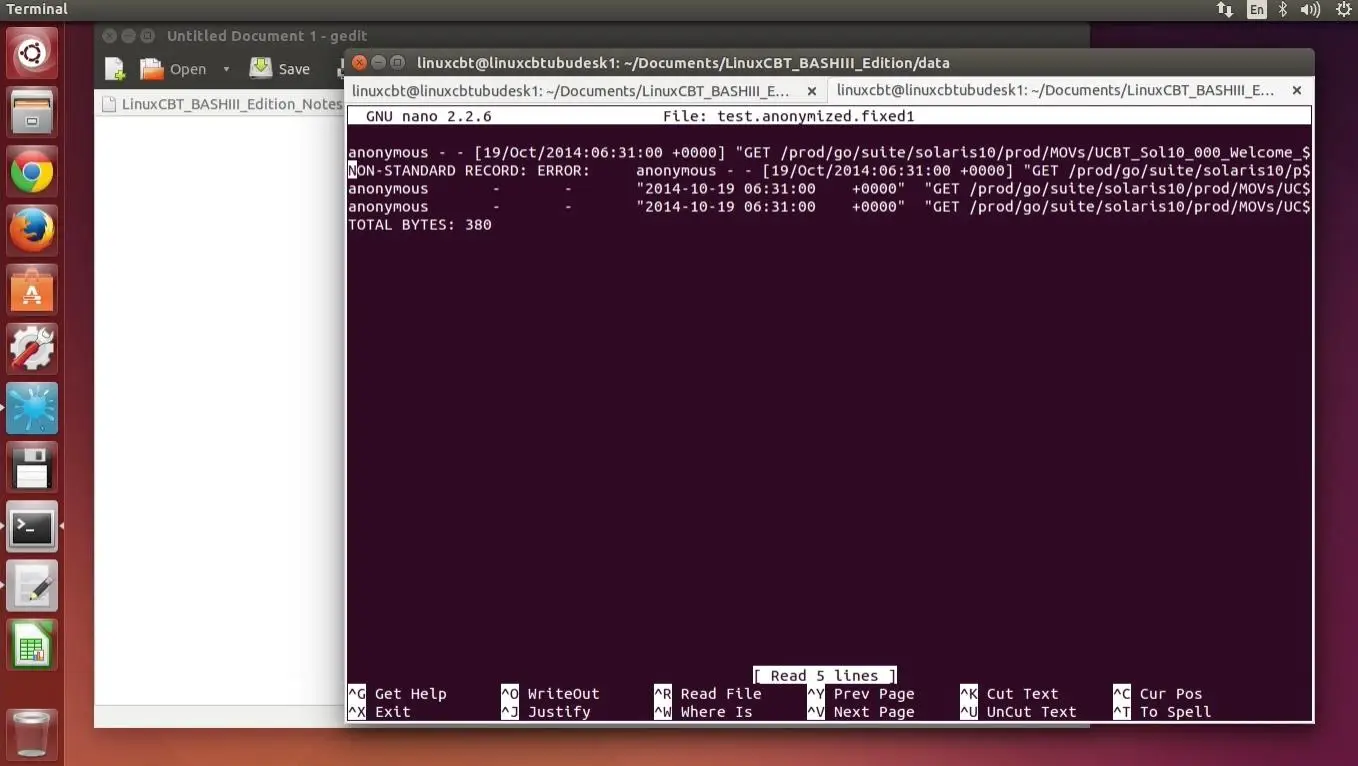Click the '^V Next Page' nano shortcut
Image resolution: width=1358 pixels, height=766 pixels.
coord(861,712)
